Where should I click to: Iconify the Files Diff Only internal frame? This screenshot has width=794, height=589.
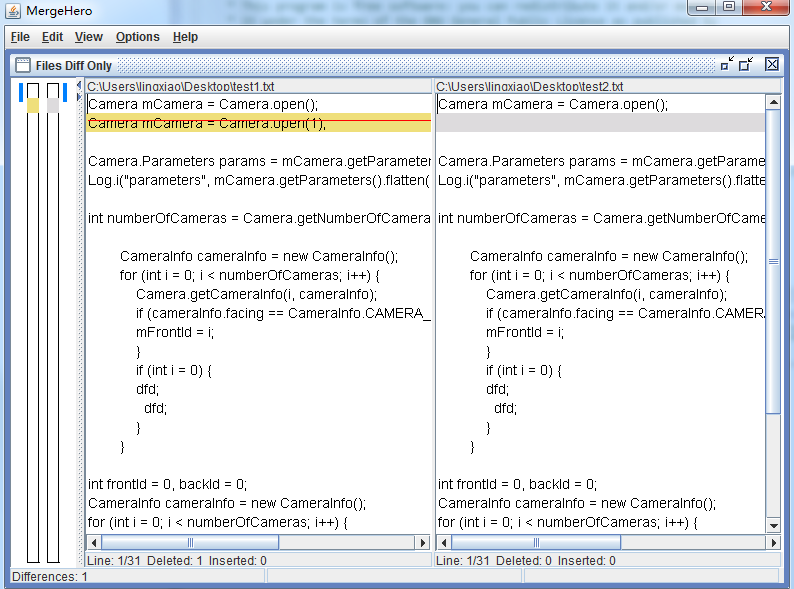tap(726, 65)
